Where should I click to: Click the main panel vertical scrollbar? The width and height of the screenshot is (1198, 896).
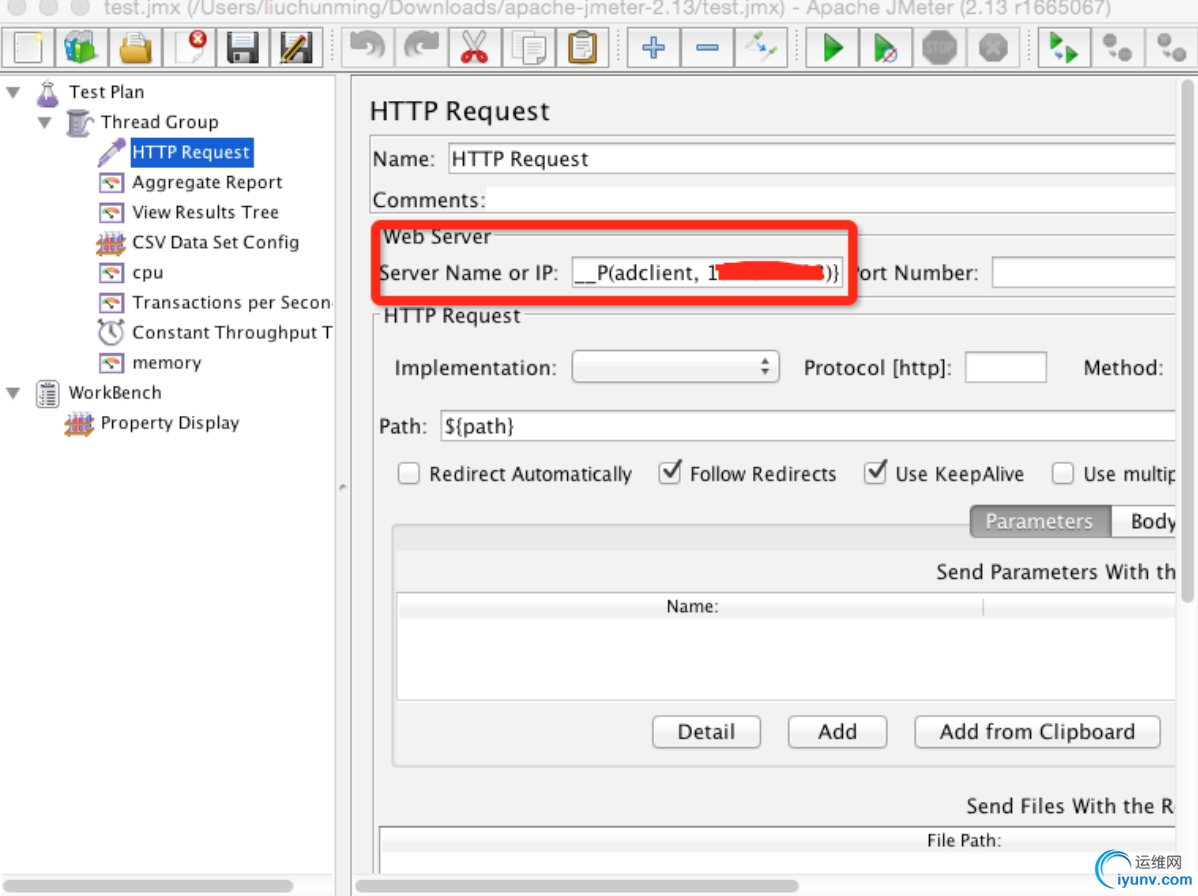pos(1187,340)
